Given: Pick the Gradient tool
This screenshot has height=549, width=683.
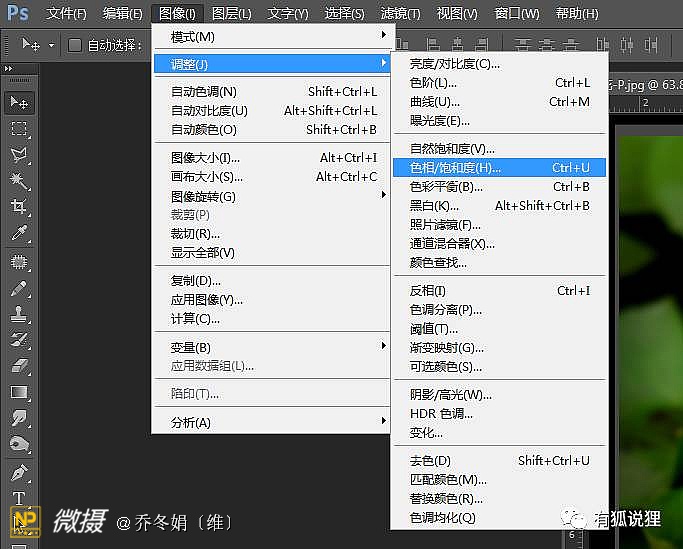Looking at the screenshot, I should tap(19, 392).
